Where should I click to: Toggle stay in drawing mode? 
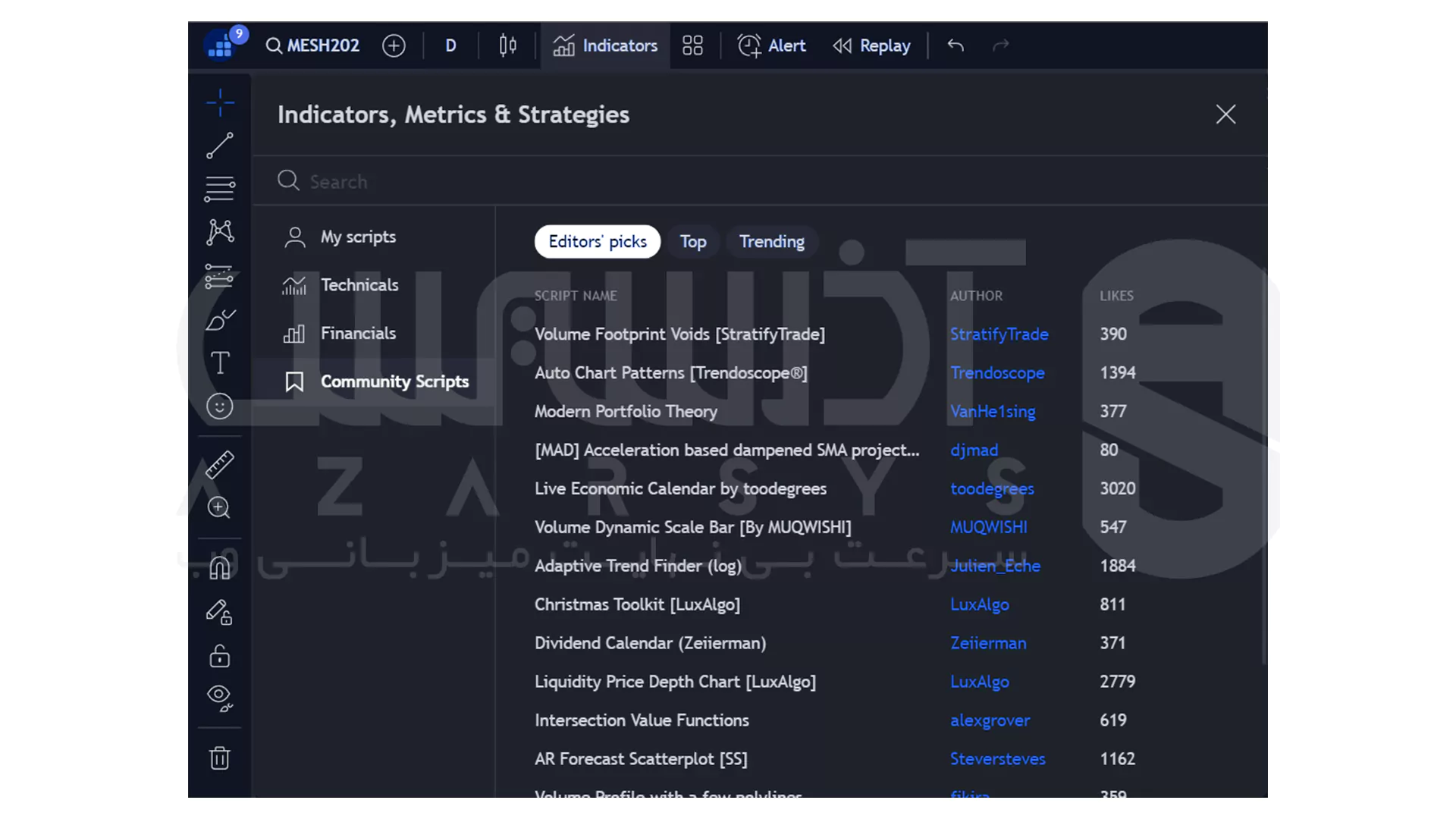[220, 611]
